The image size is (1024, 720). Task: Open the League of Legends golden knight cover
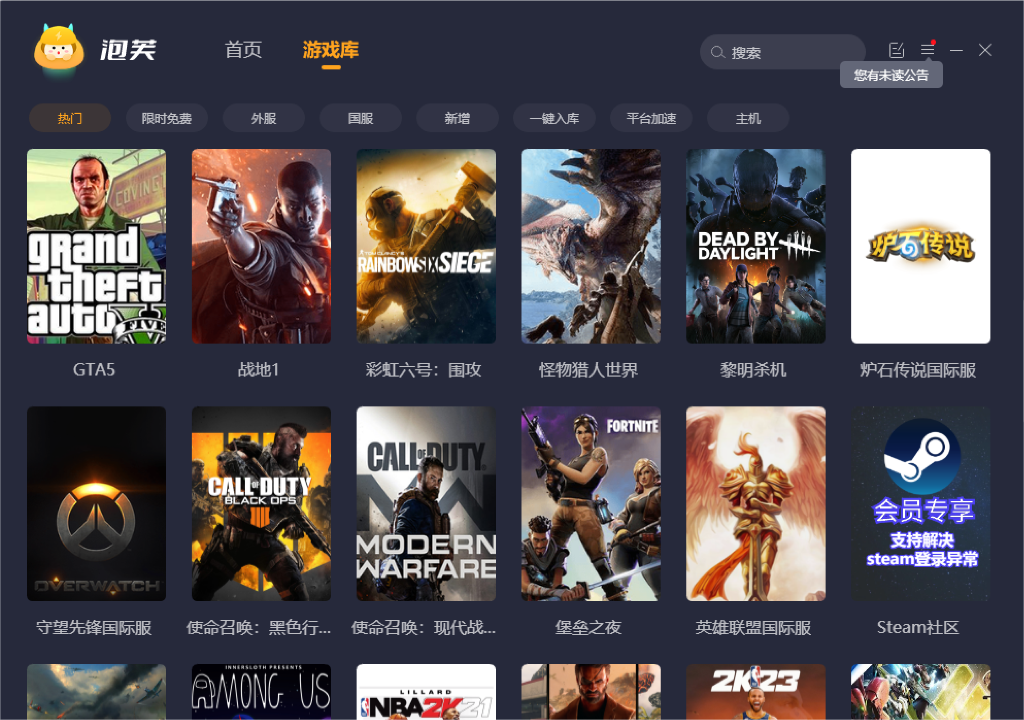pos(756,504)
